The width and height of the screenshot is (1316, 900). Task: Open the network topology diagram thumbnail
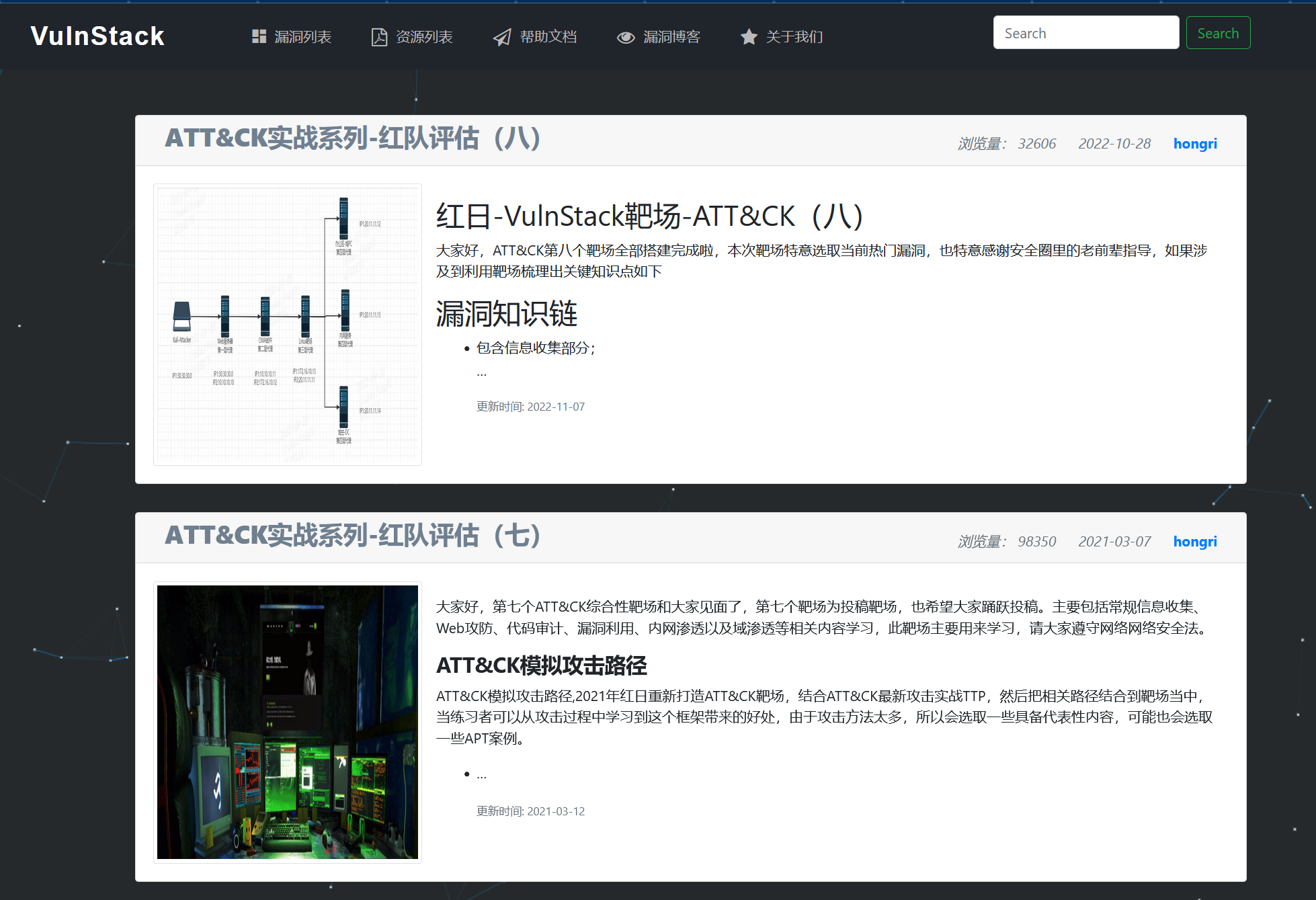pyautogui.click(x=288, y=325)
